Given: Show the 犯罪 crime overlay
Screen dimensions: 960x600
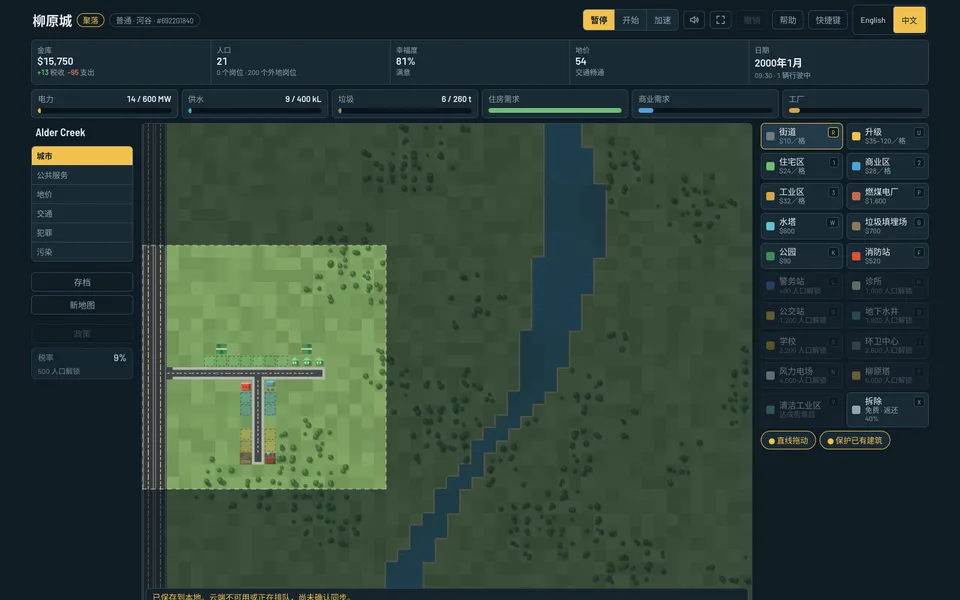Looking at the screenshot, I should click(82, 233).
